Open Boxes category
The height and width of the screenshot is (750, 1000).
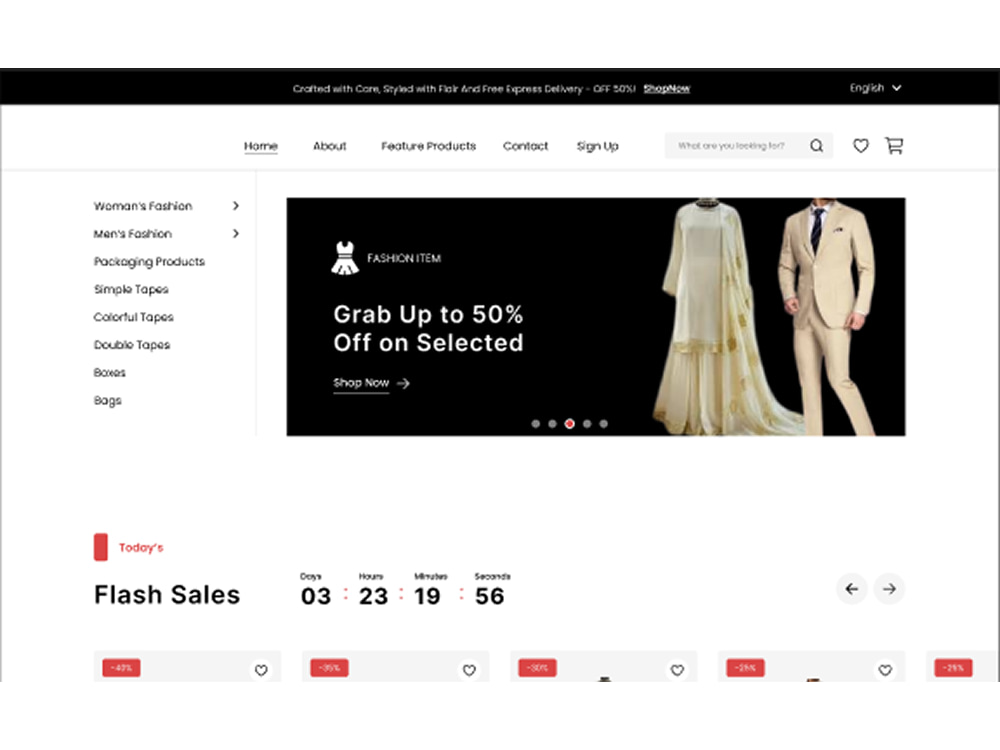point(110,372)
